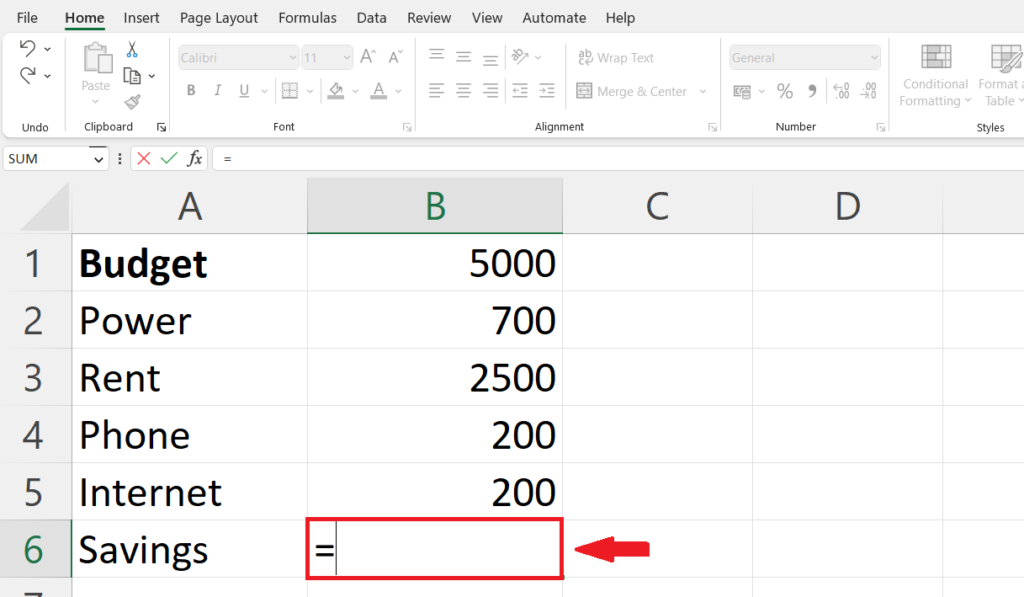Screen dimensions: 1024x597
Task: Toggle Italic formatting
Action: pyautogui.click(x=217, y=90)
